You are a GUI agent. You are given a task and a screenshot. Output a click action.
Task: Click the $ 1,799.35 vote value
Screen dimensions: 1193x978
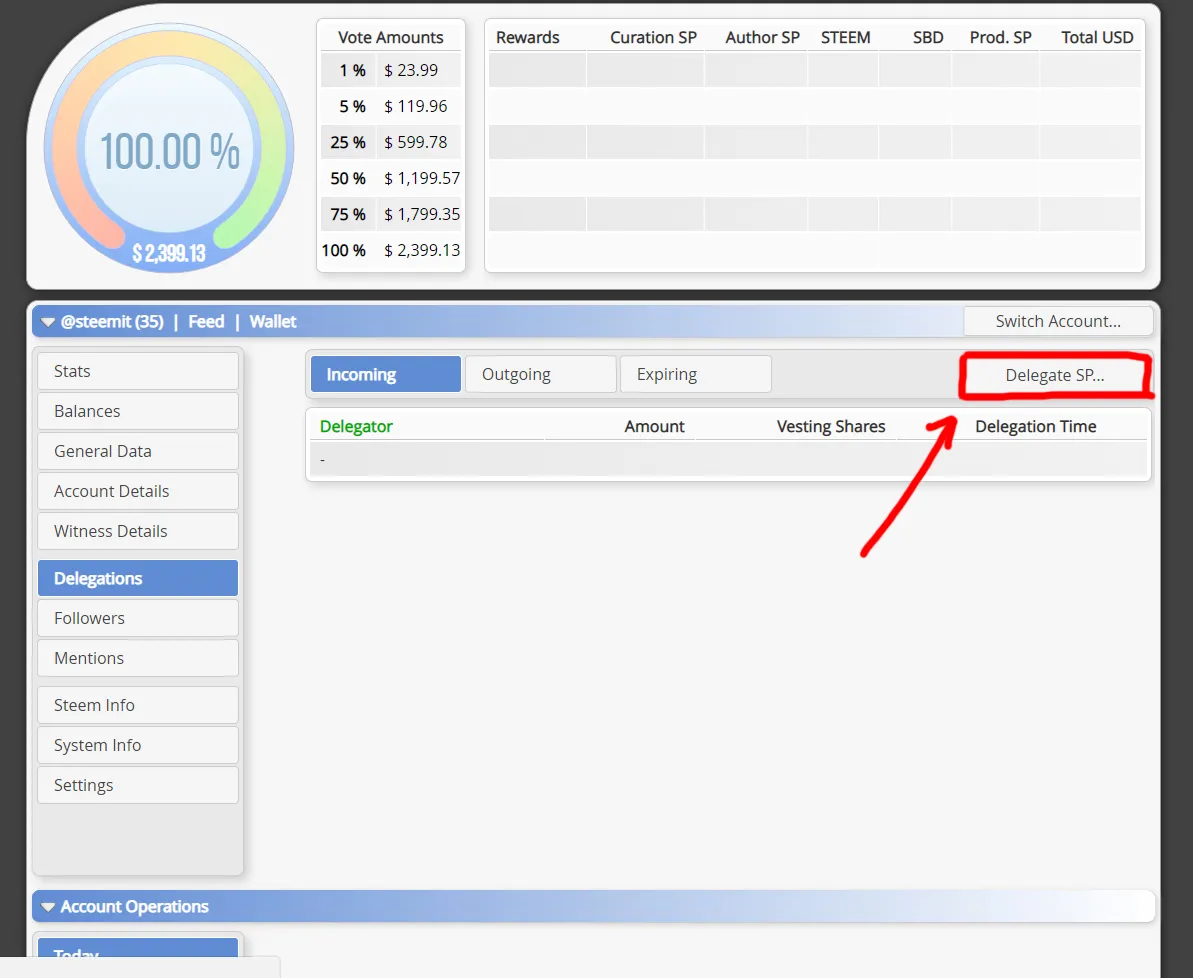click(x=422, y=214)
